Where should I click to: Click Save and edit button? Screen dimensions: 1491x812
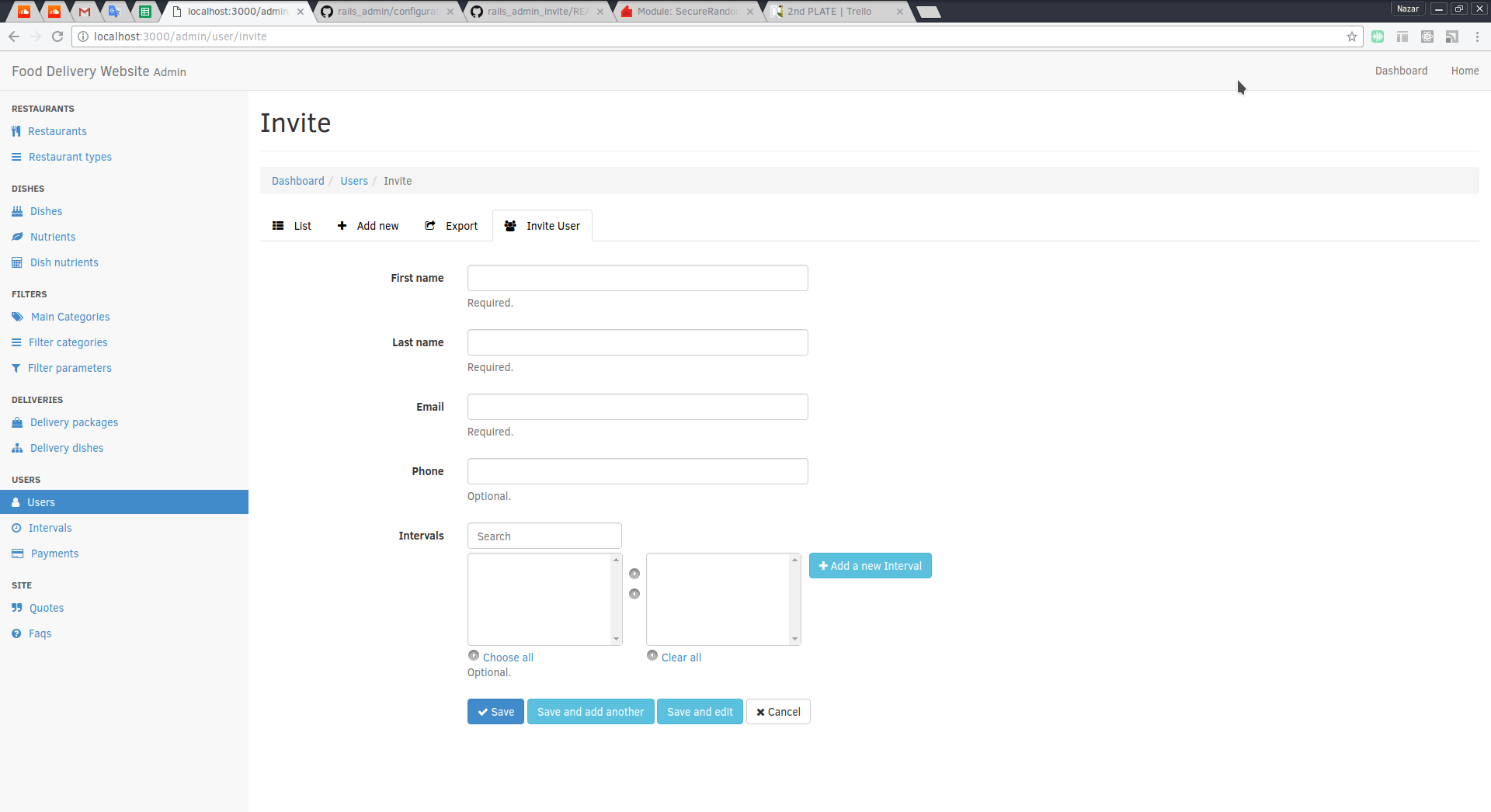click(700, 712)
